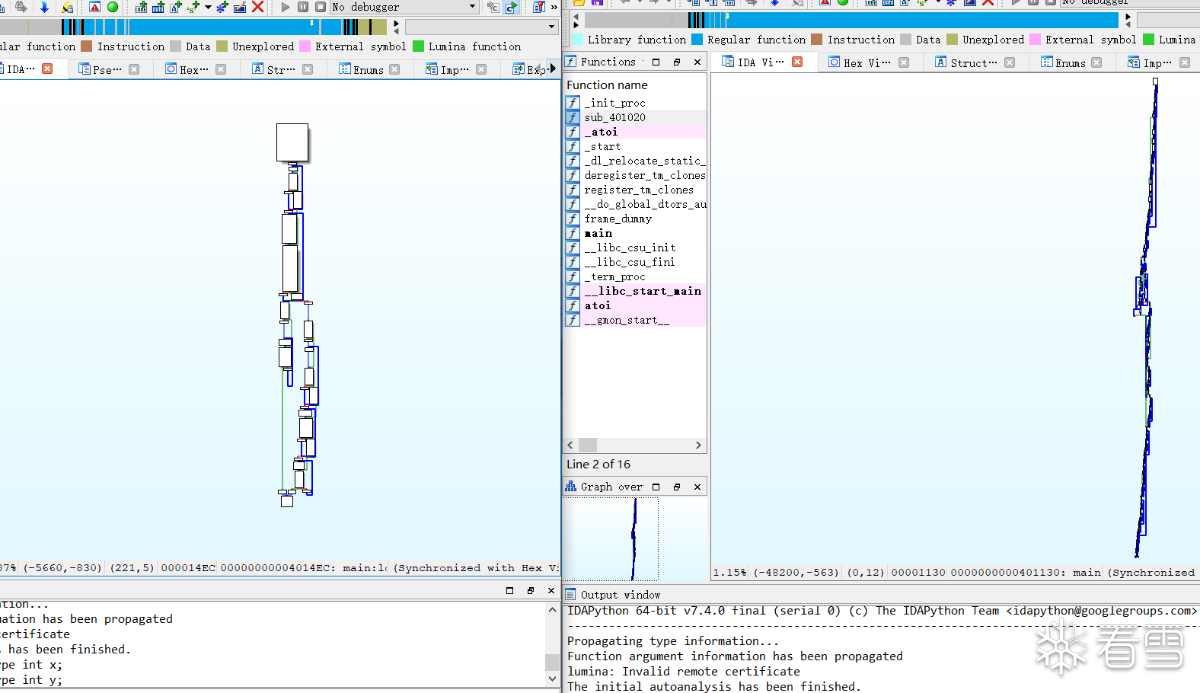Screen dimensions: 1200x693
Task: Click the right window's blue navigation band
Action: tap(851, 20)
